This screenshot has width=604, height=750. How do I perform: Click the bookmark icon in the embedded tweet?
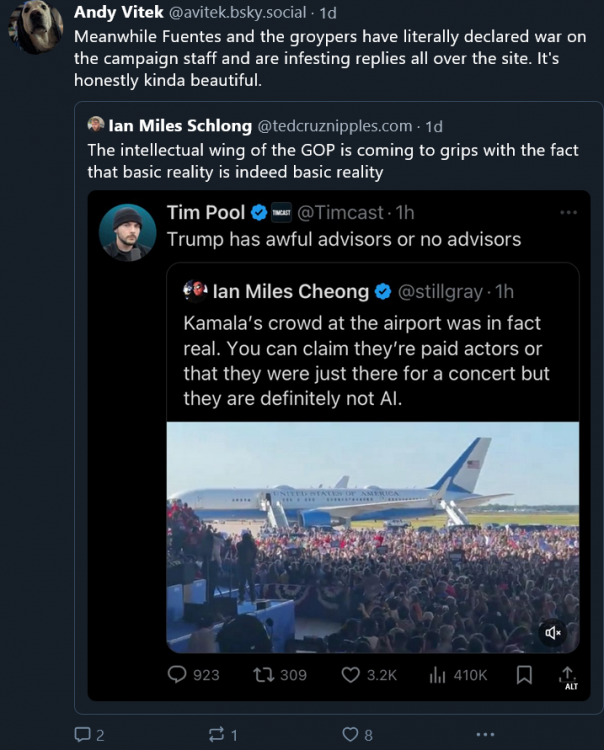[524, 675]
